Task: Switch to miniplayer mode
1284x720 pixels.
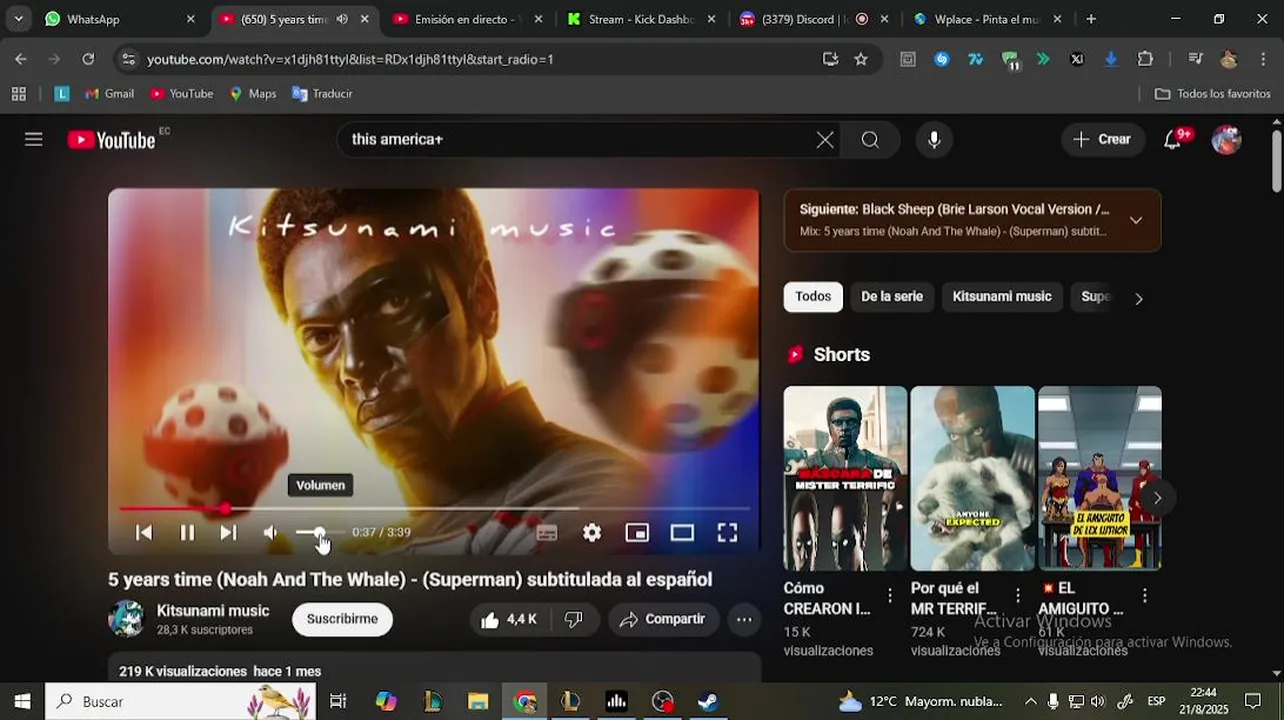Action: (637, 533)
